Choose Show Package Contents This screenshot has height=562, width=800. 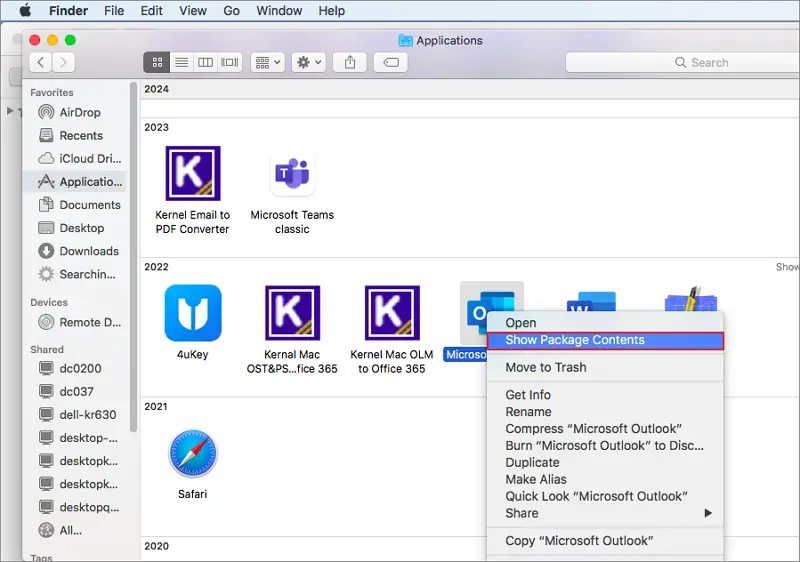(x=605, y=340)
